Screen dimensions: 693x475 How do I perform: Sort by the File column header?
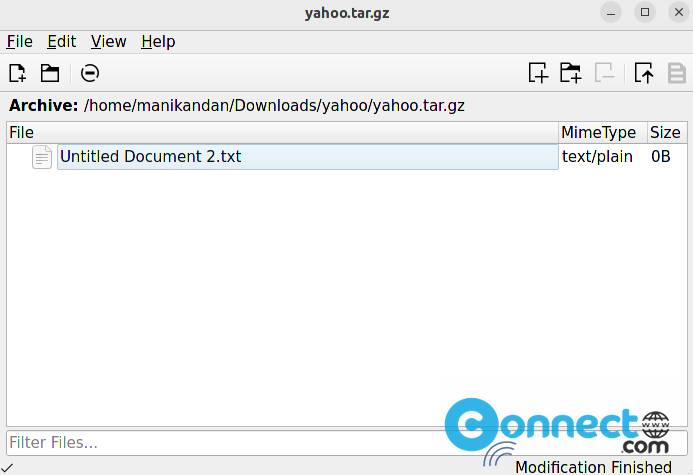(283, 133)
